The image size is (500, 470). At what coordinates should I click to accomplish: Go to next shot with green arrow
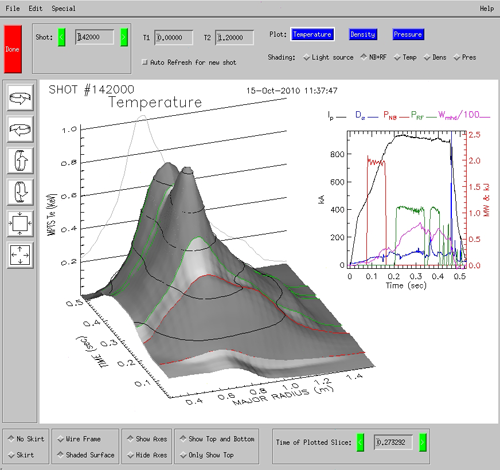pyautogui.click(x=124, y=37)
